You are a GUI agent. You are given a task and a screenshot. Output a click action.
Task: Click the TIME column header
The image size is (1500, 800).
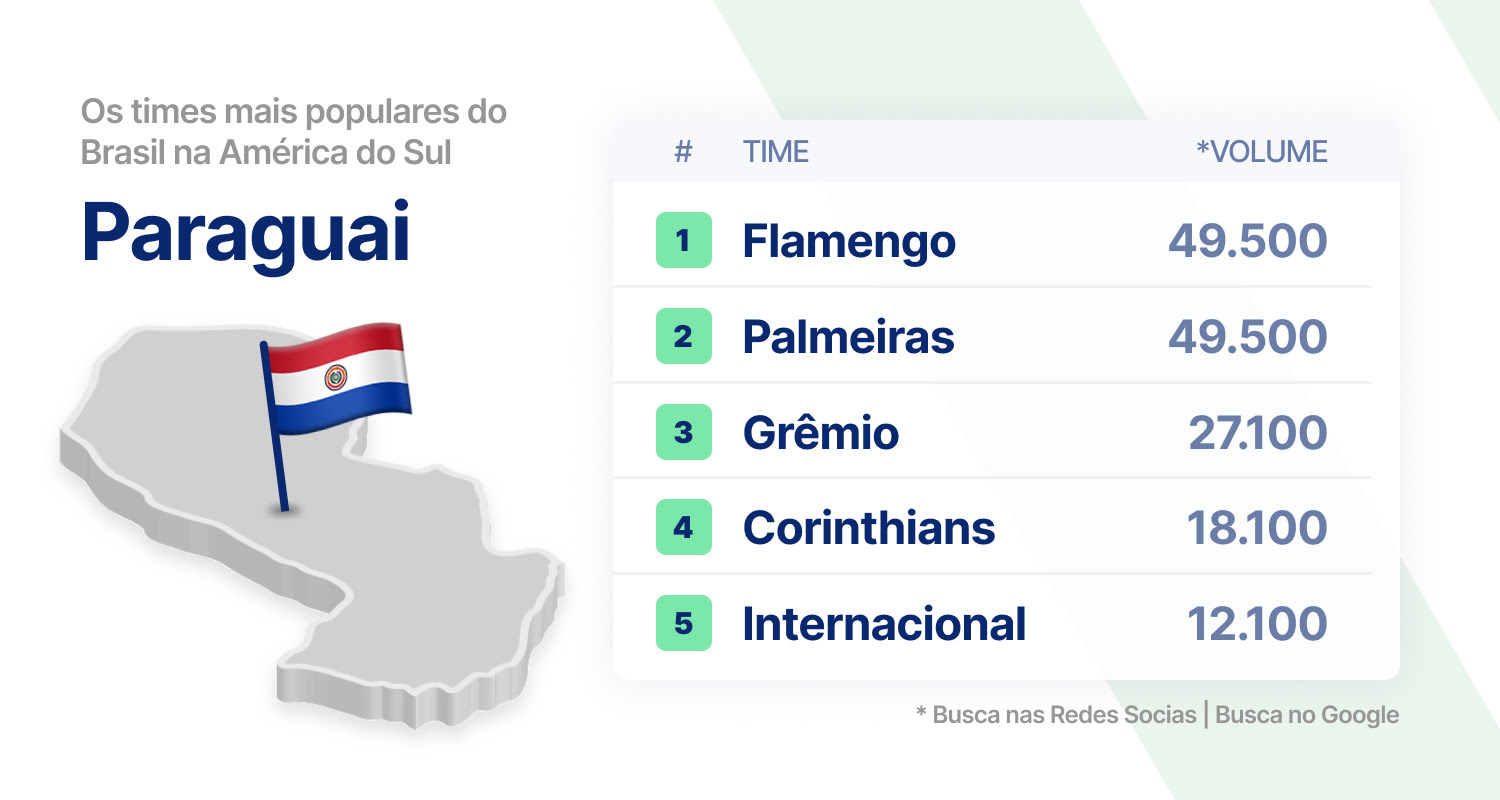click(x=776, y=152)
